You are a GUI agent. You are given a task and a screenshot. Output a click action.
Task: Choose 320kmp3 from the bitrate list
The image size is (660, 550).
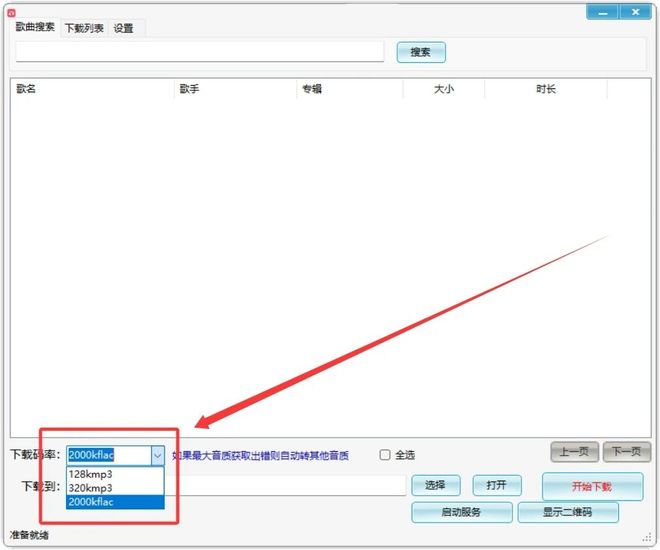pyautogui.click(x=115, y=488)
